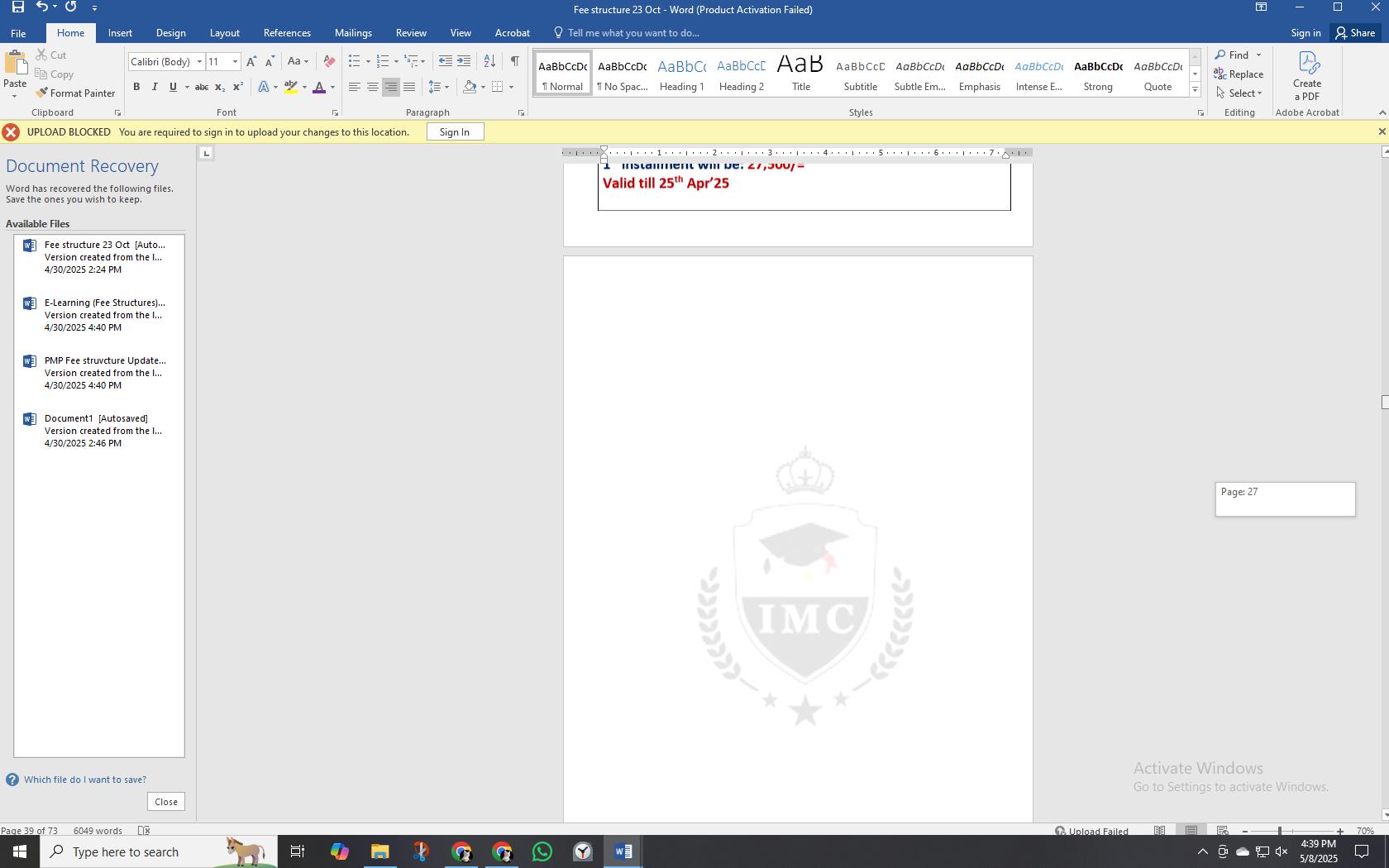The width and height of the screenshot is (1389, 868).
Task: Click the 'Tell me what you want to do' box
Action: pos(633,33)
